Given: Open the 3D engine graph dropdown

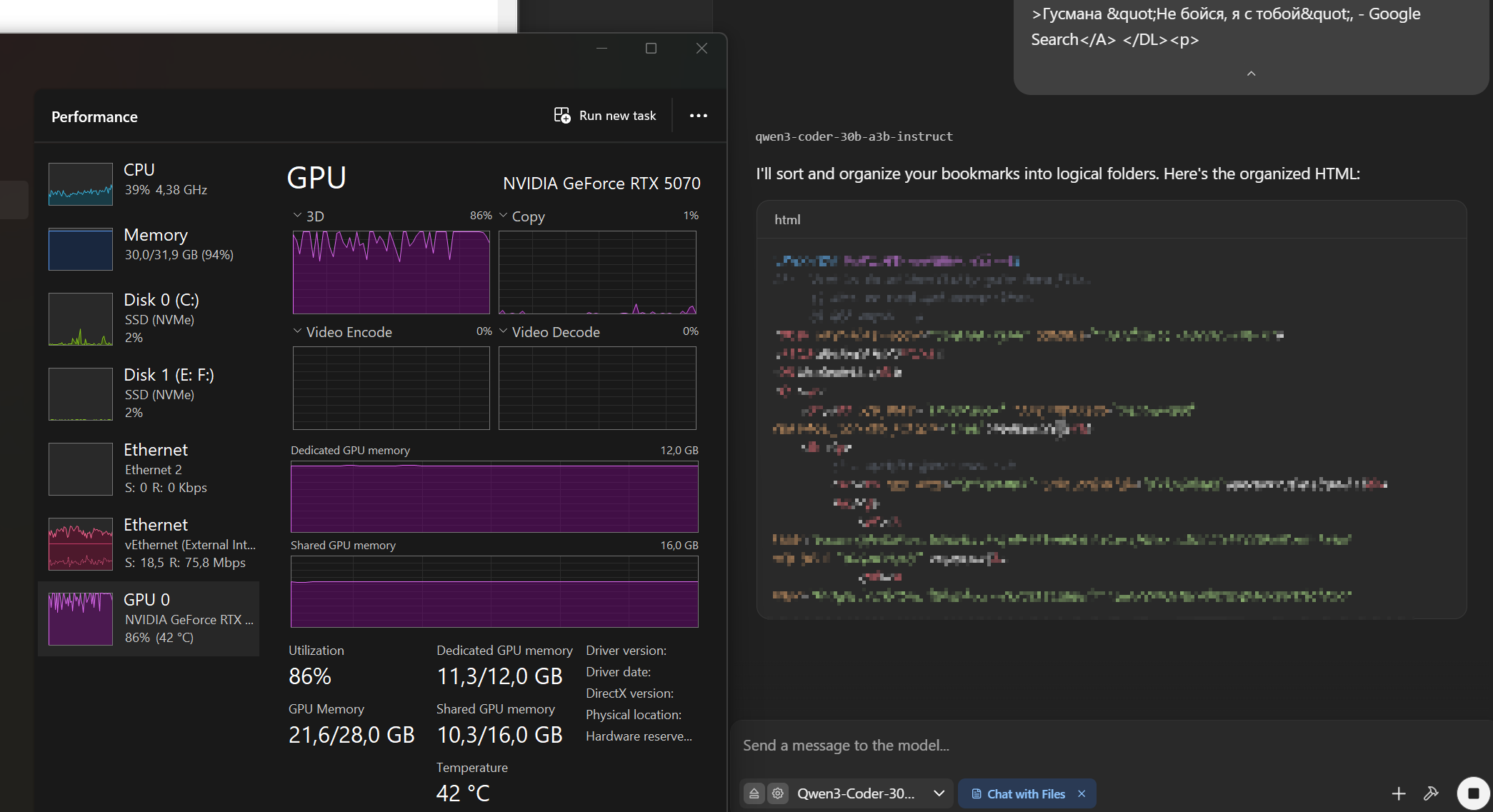Looking at the screenshot, I should (x=298, y=216).
